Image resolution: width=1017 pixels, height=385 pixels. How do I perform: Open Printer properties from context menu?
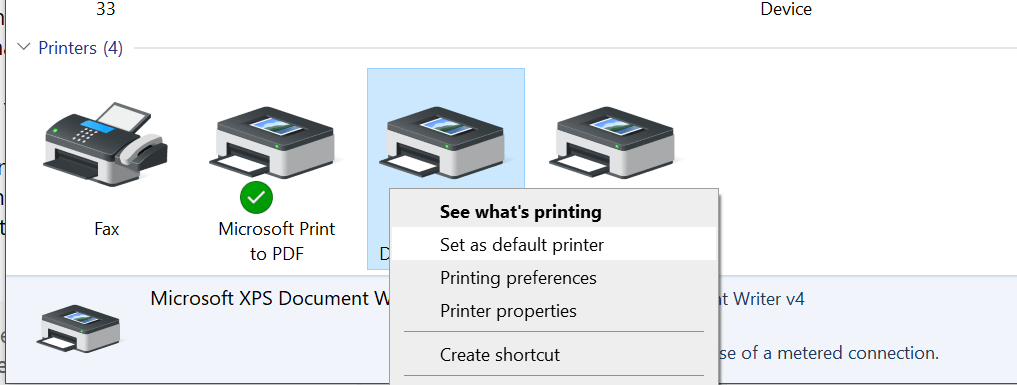tap(508, 311)
